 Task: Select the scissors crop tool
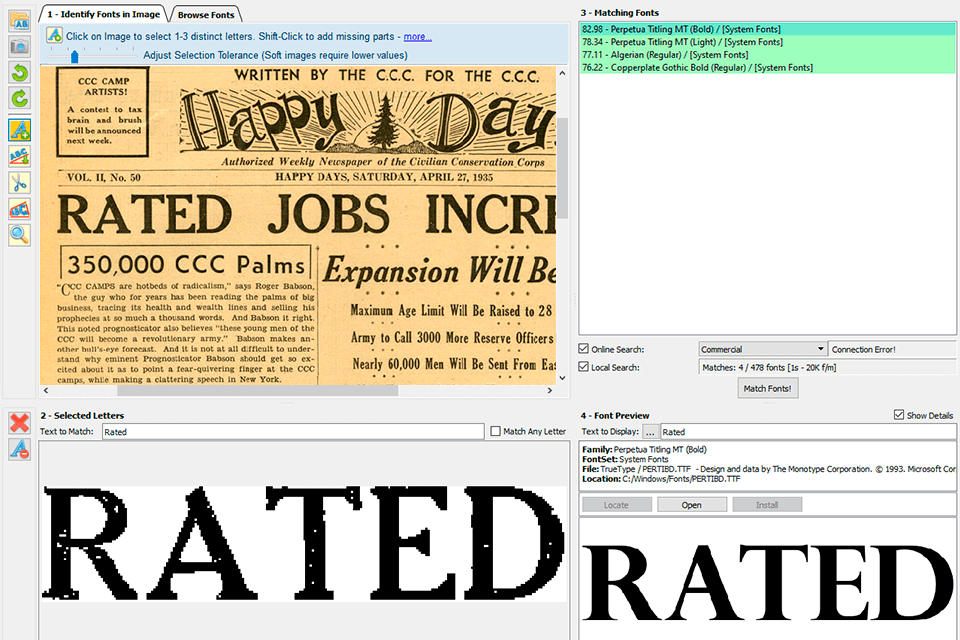tap(19, 182)
